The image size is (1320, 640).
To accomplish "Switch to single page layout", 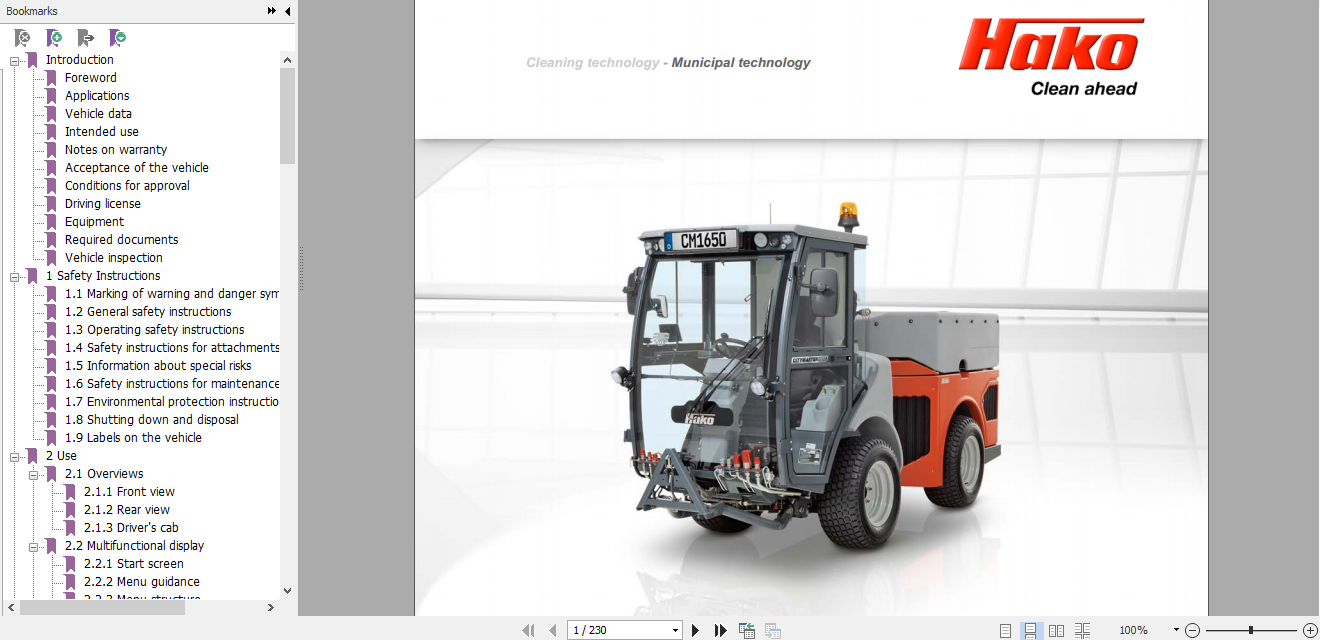I will click(x=1005, y=630).
